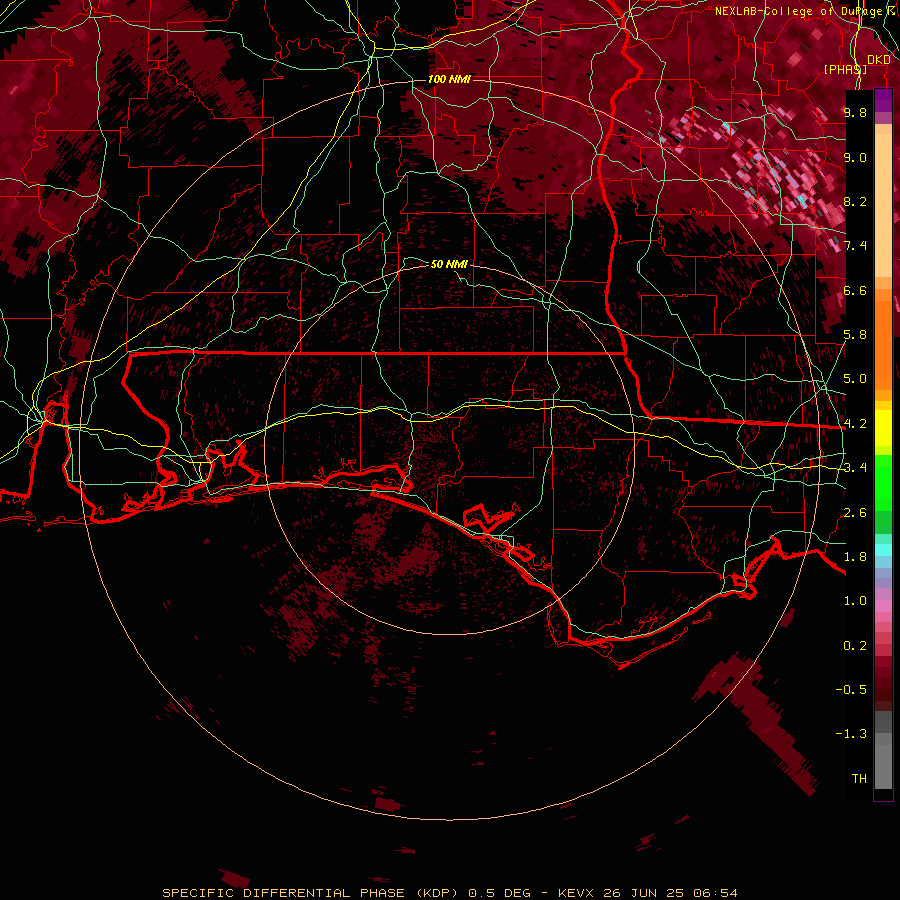
Task: Click the 9.0 legend value
Action: pos(855,157)
